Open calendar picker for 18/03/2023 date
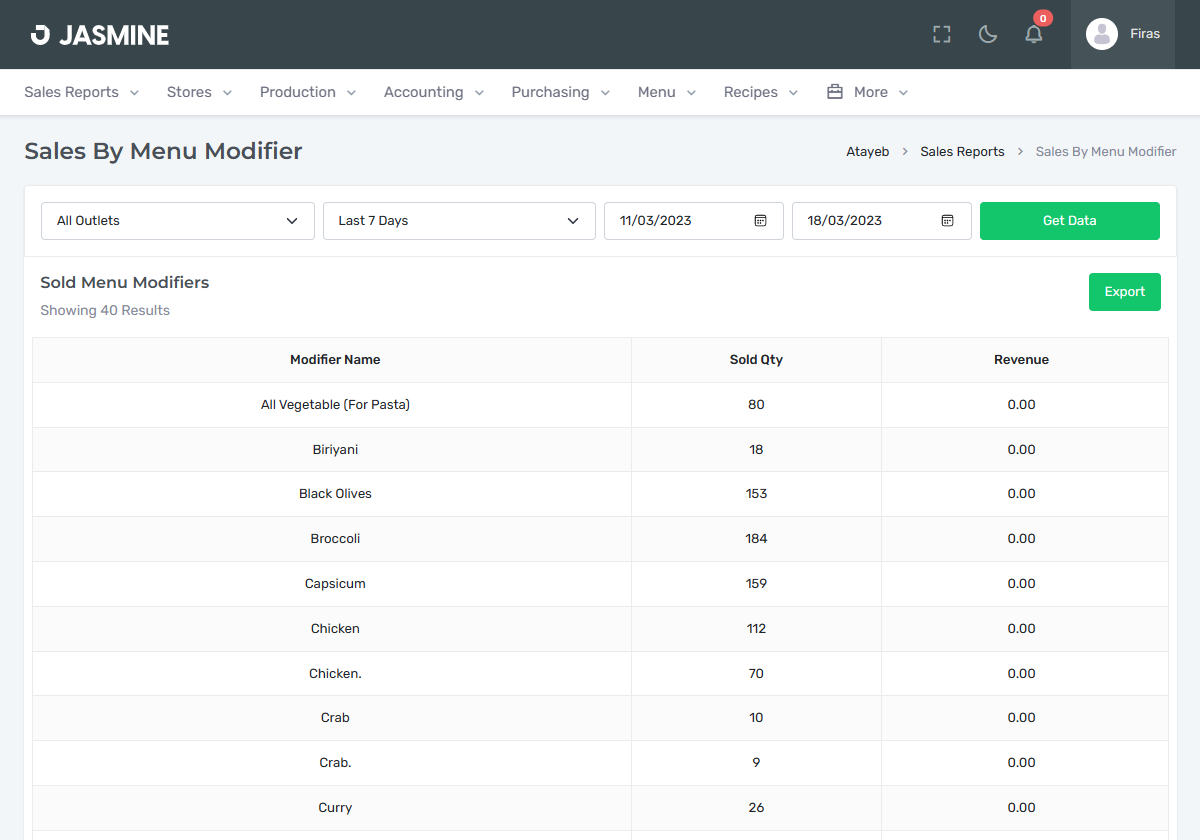The width and height of the screenshot is (1200, 840). coord(948,221)
